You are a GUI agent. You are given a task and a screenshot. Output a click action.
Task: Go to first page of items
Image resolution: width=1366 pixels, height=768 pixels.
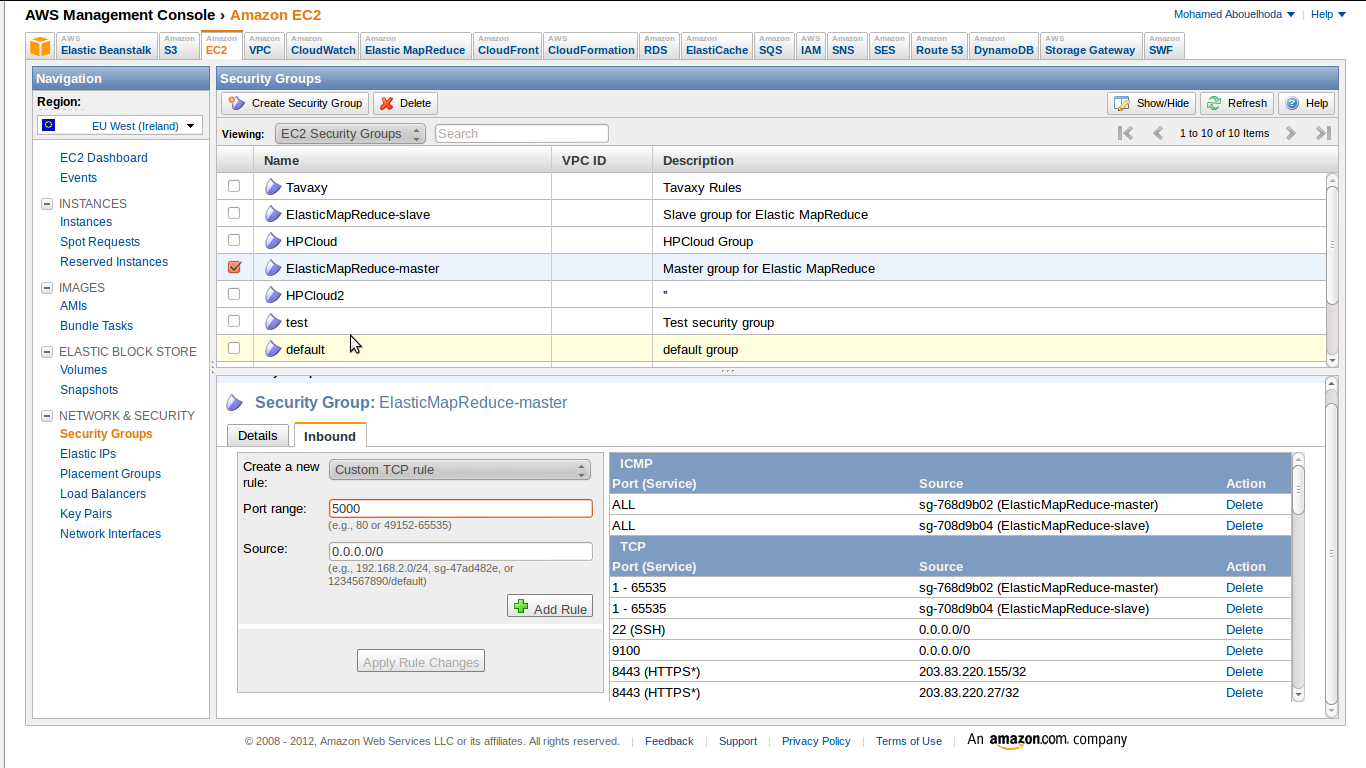click(x=1126, y=133)
